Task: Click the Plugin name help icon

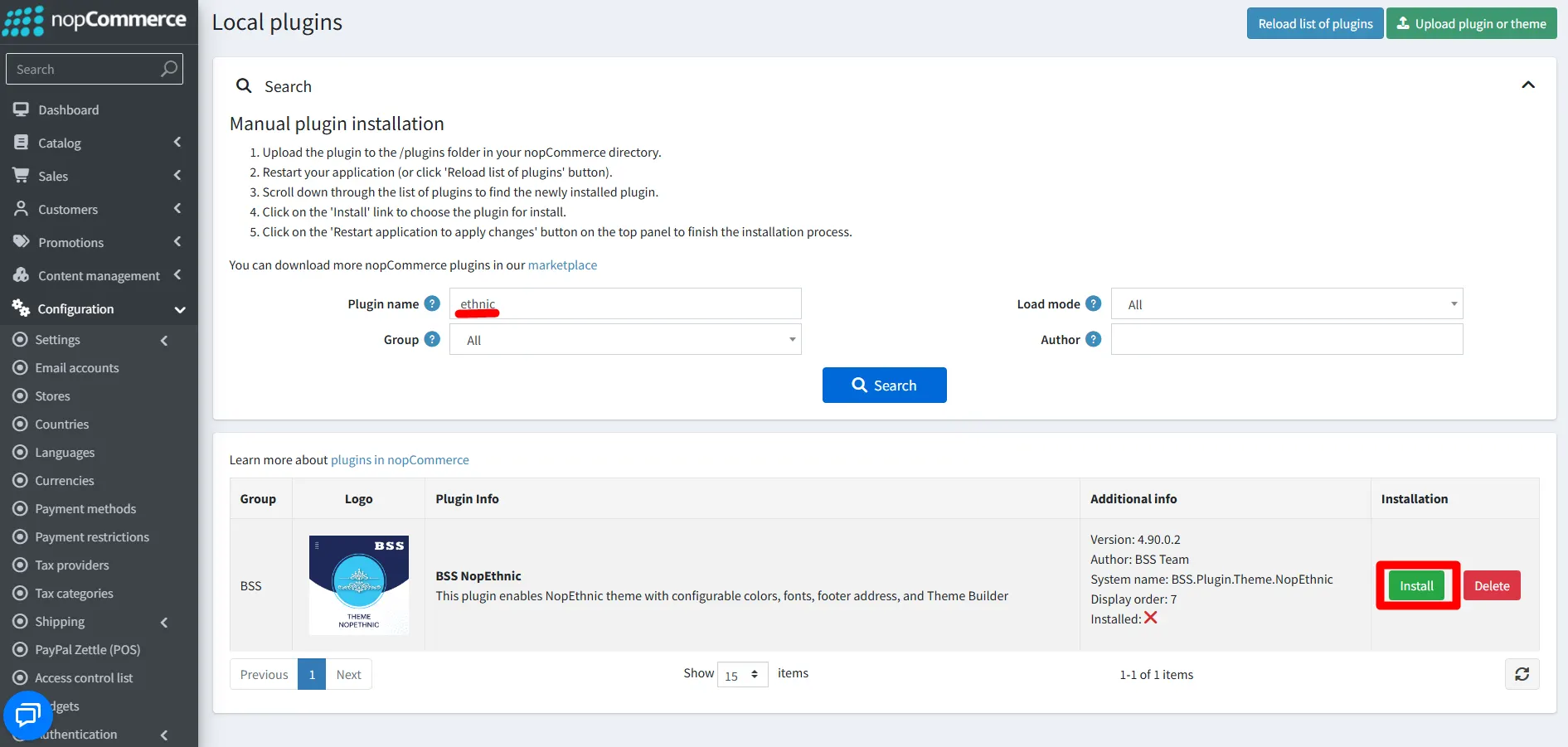Action: (432, 303)
